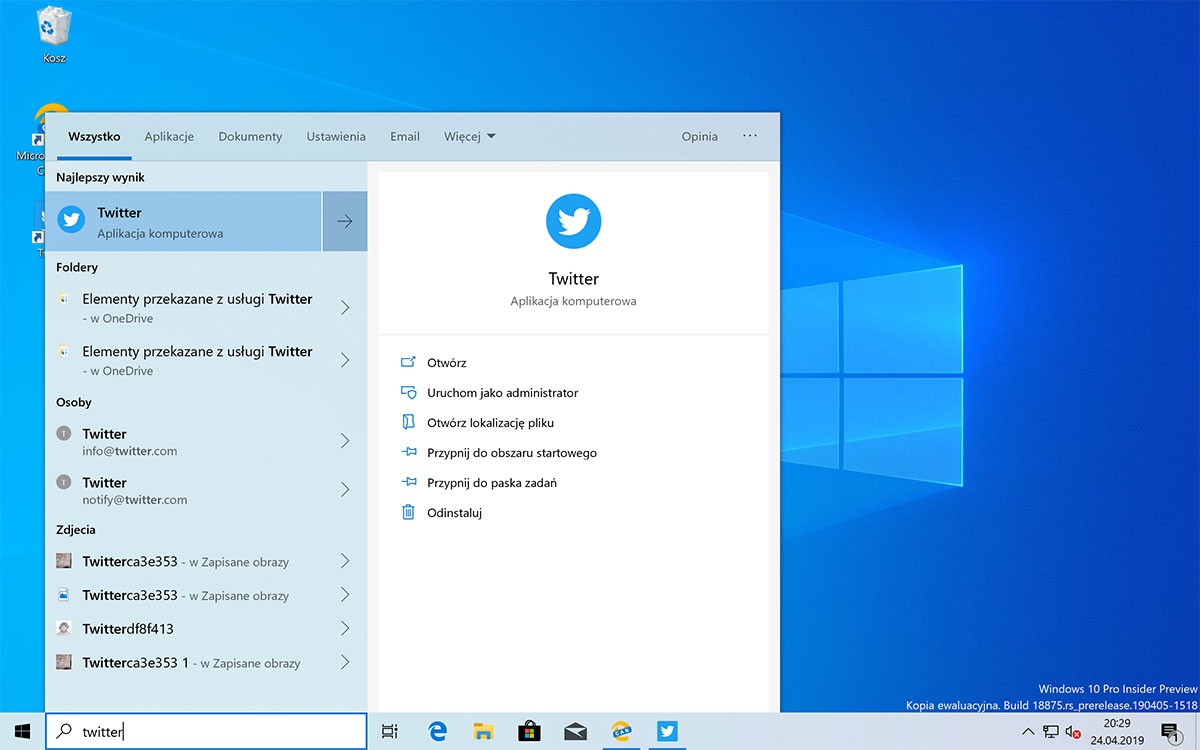
Task: Open Edge Canary from the taskbar
Action: 621,732
